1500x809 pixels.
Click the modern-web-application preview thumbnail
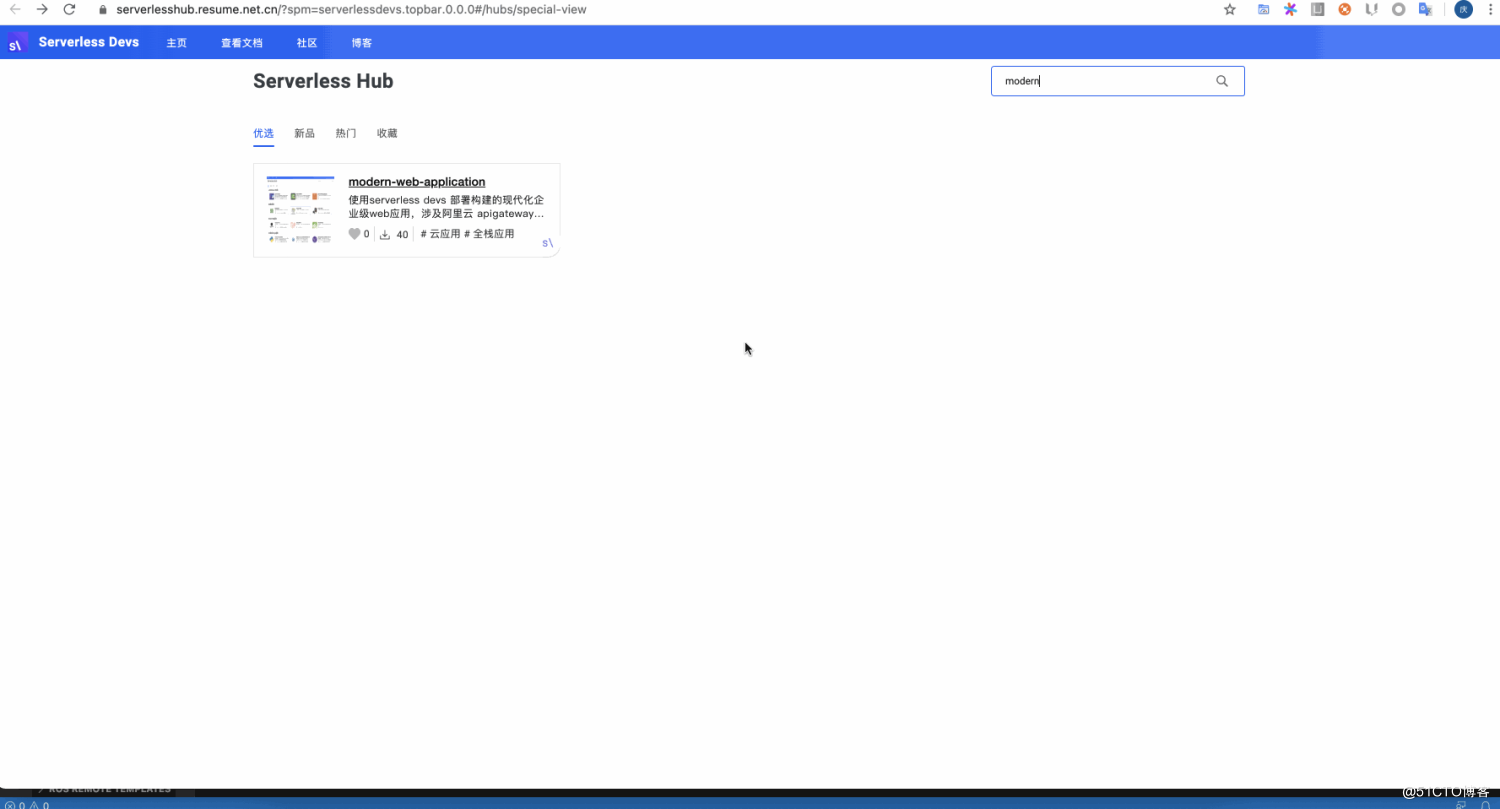click(x=300, y=210)
